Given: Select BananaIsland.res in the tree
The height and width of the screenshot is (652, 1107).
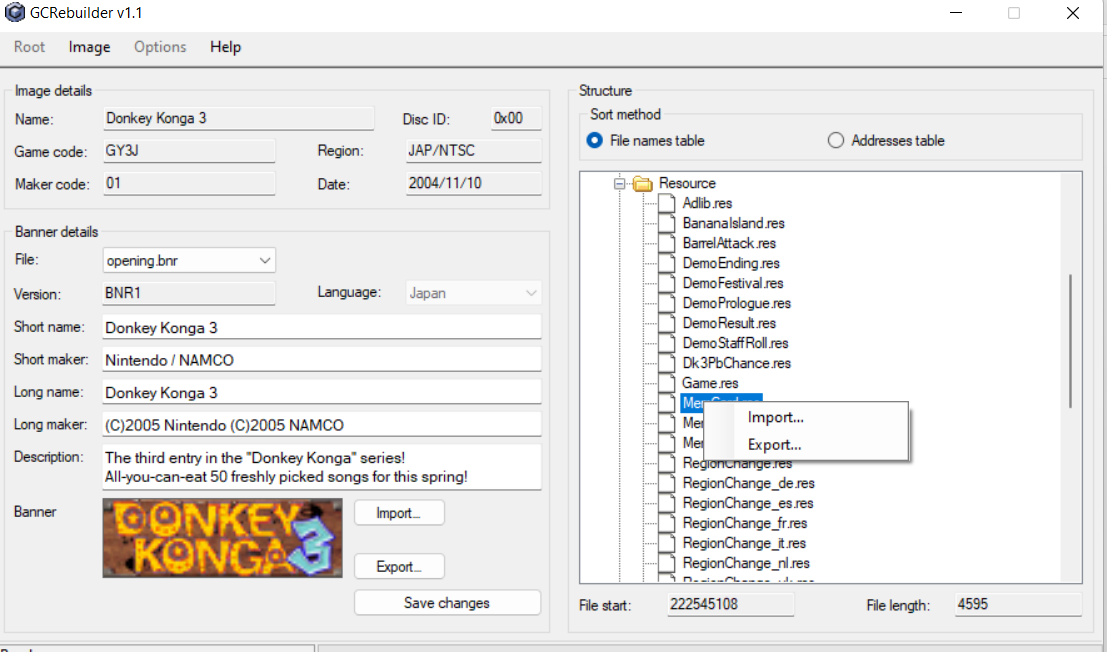Looking at the screenshot, I should point(734,223).
